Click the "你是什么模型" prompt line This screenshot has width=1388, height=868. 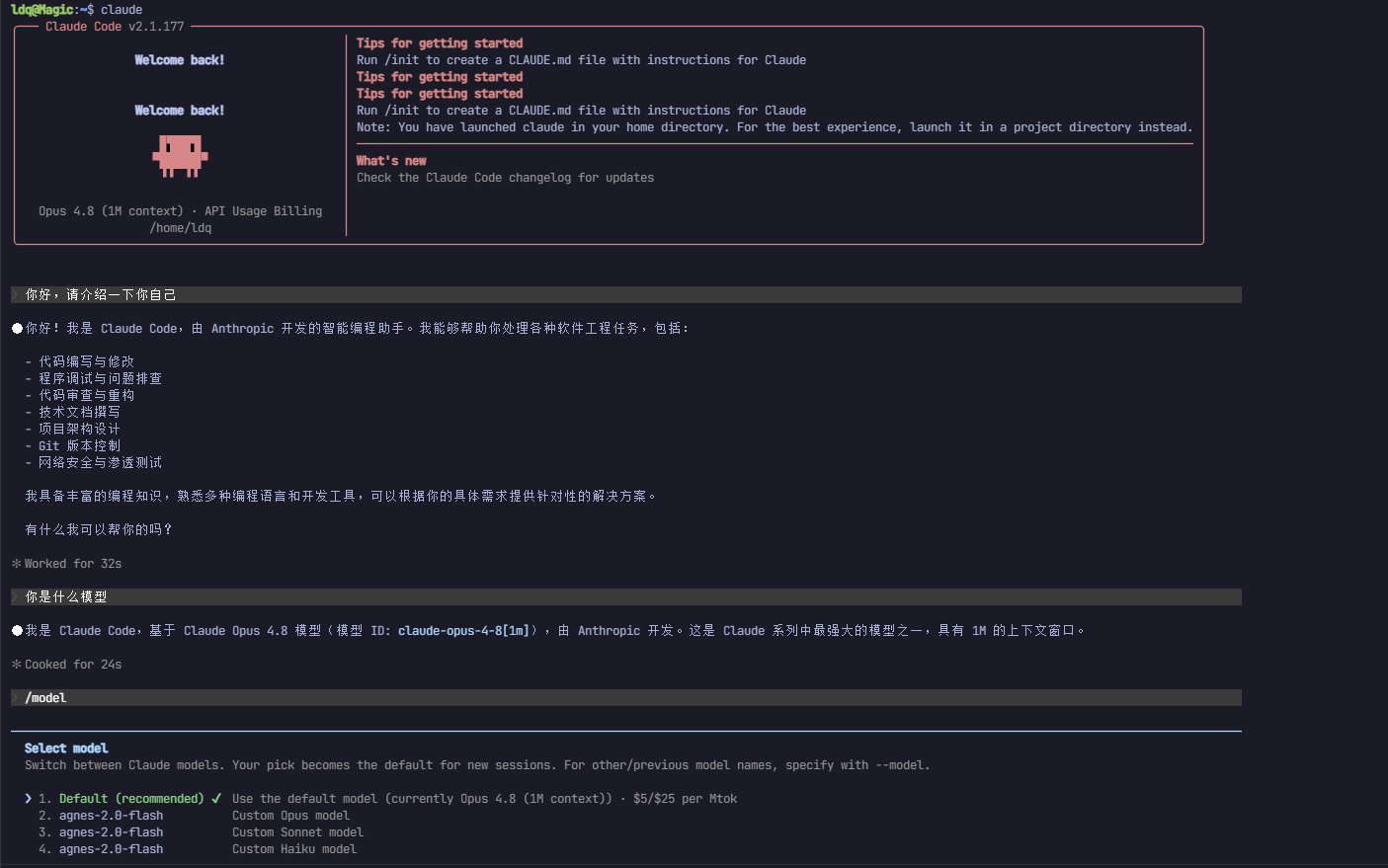pos(626,597)
